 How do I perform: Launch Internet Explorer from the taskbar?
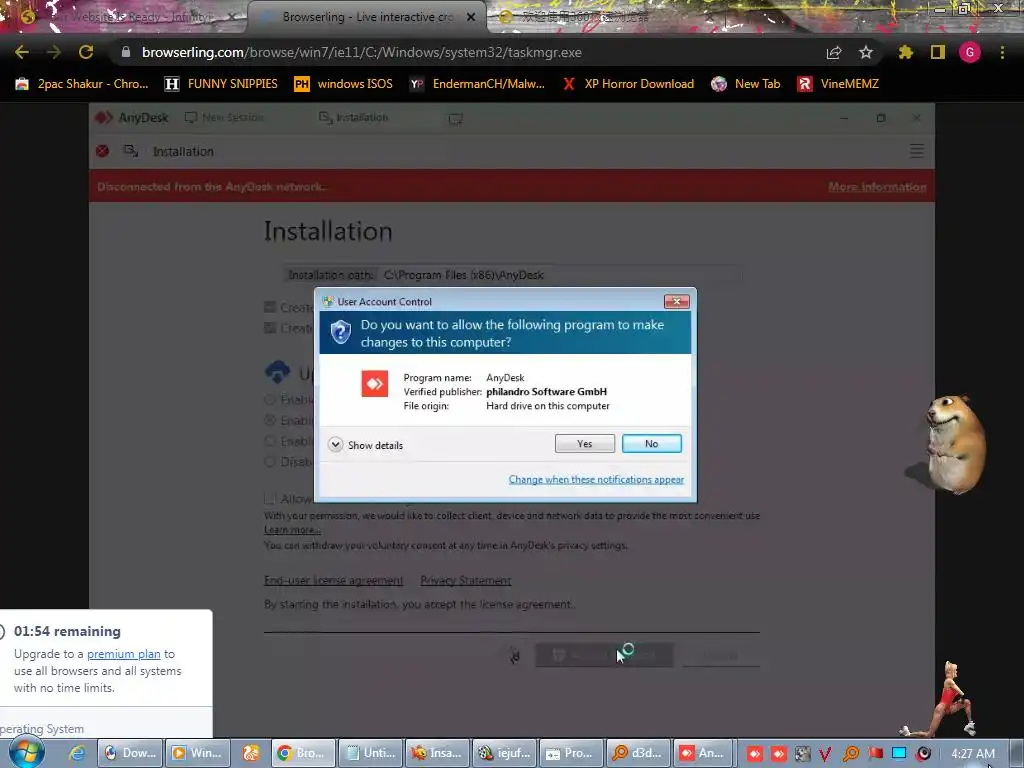coord(77,753)
